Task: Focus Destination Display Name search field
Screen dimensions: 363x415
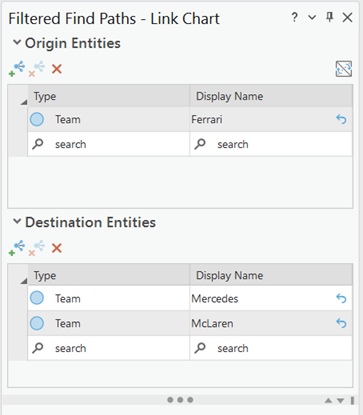Action: pyautogui.click(x=271, y=348)
